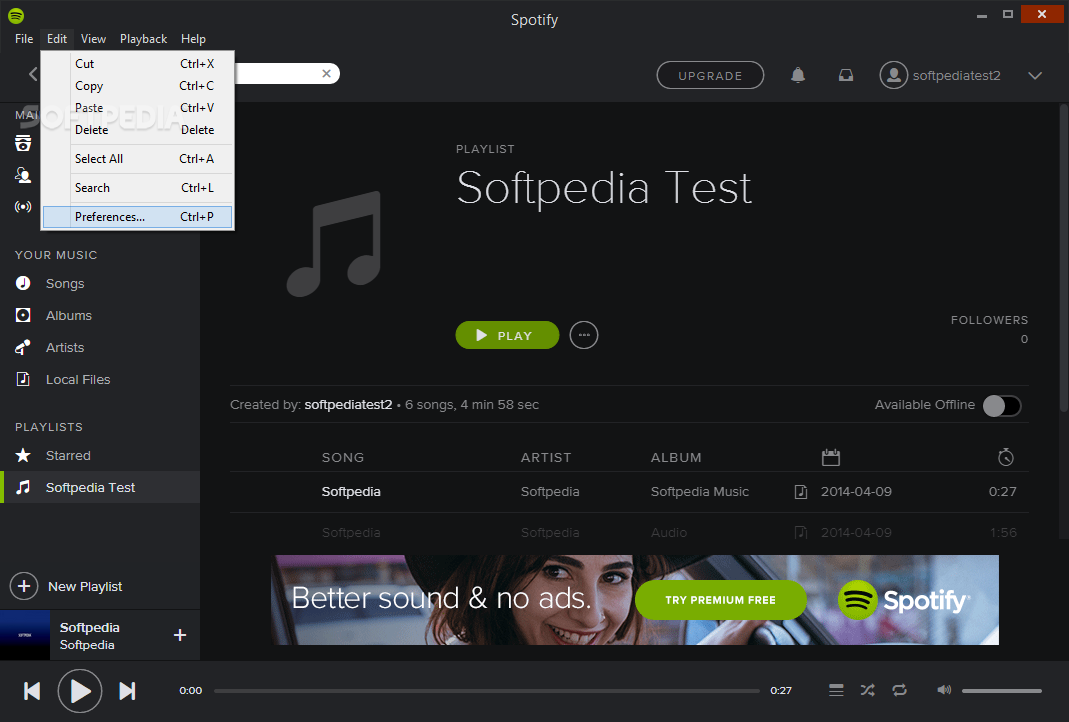
Task: Add the current song with the plus icon
Action: click(180, 635)
